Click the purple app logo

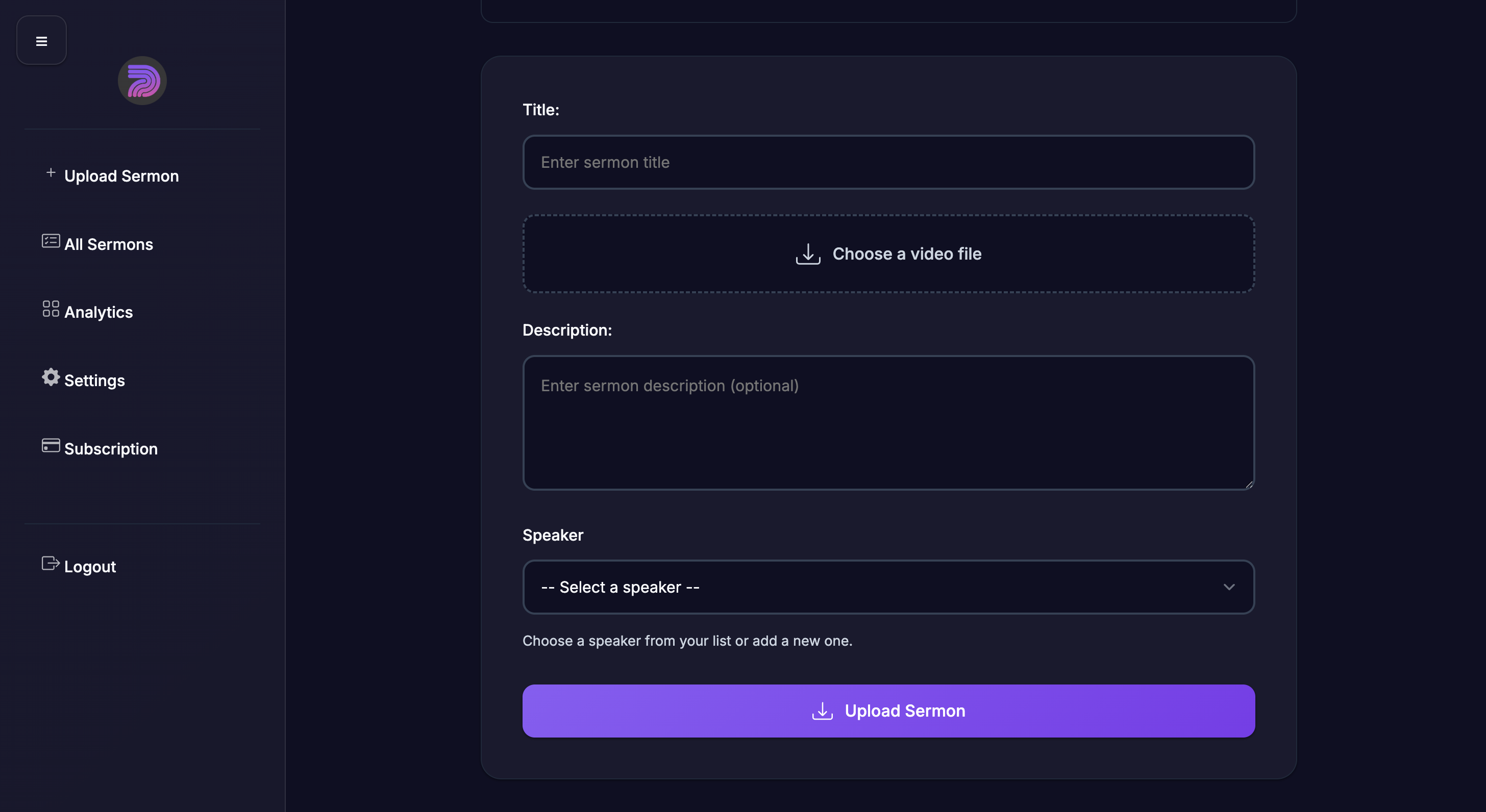(x=142, y=81)
